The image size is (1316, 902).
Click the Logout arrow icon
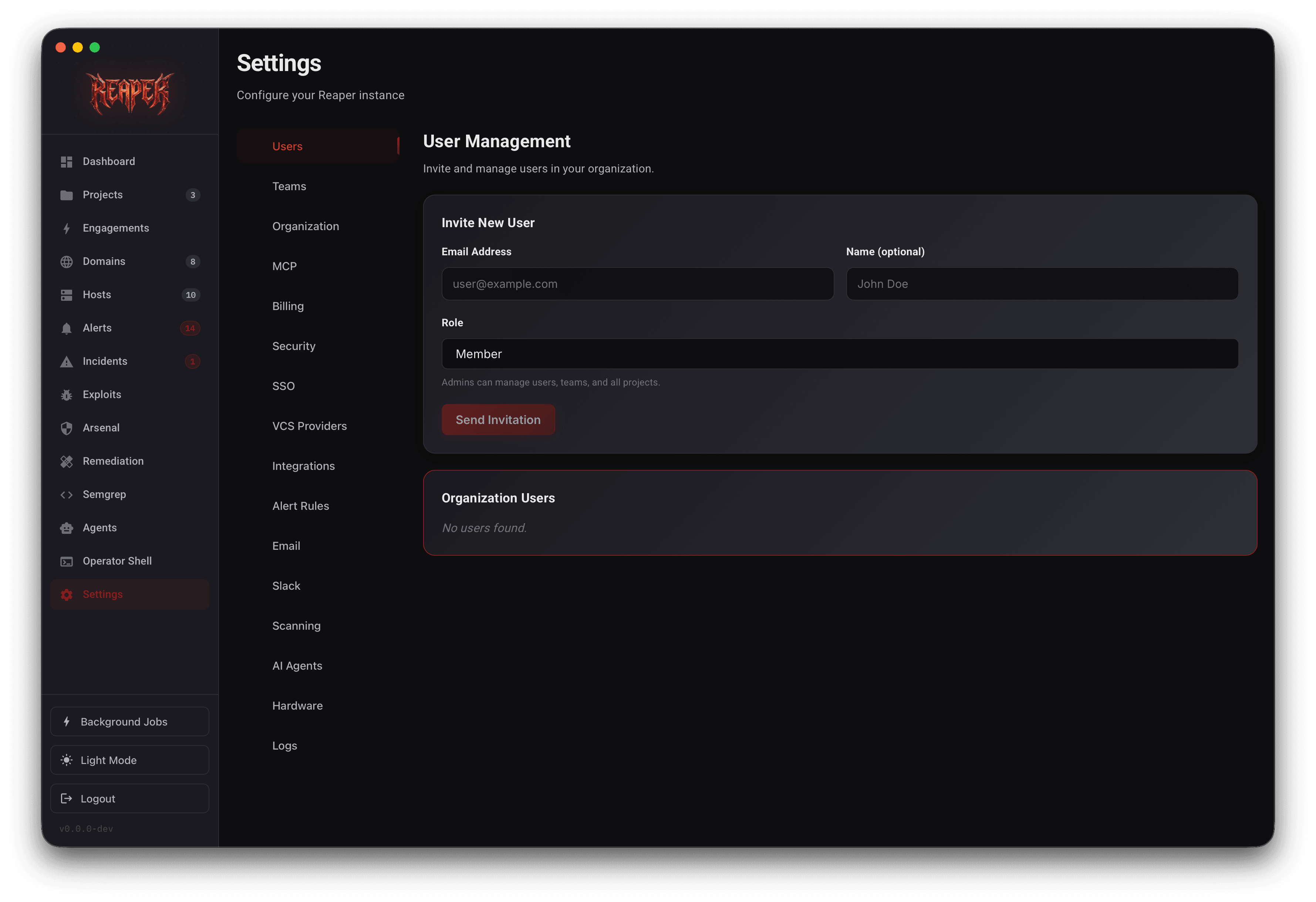[x=66, y=798]
